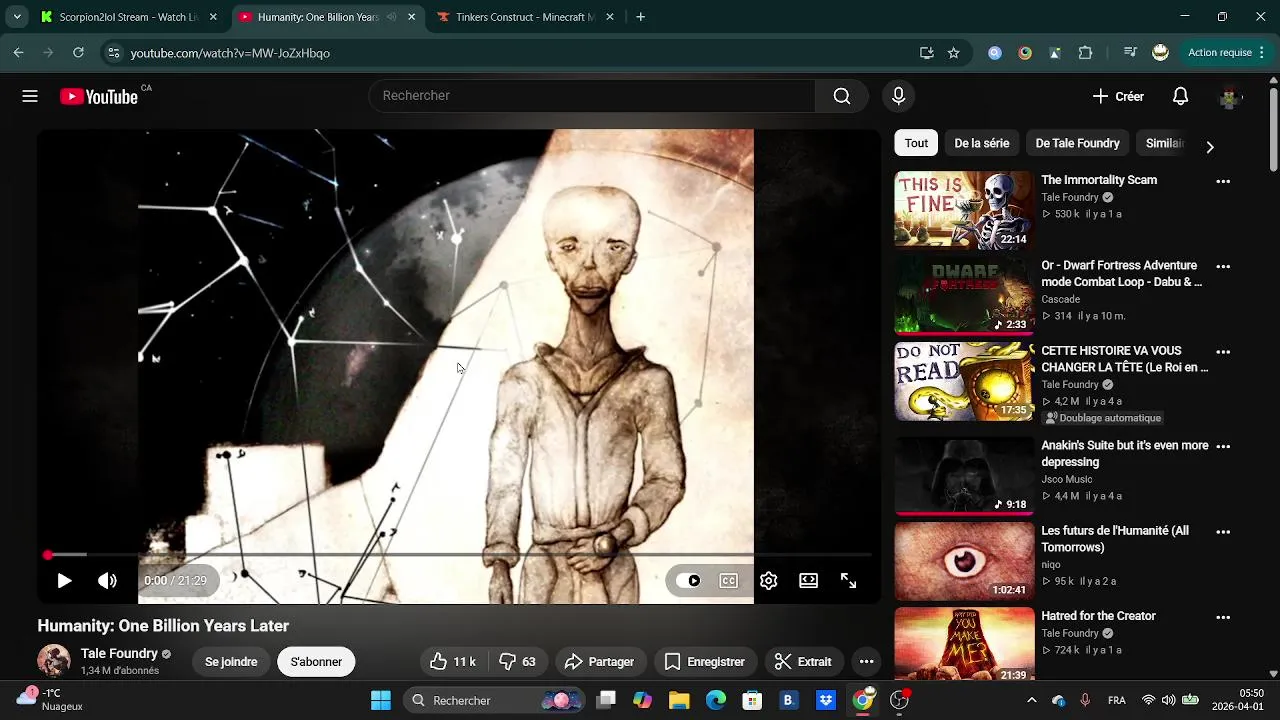1280x720 pixels.
Task: Toggle the autoplay switch
Action: (688, 580)
